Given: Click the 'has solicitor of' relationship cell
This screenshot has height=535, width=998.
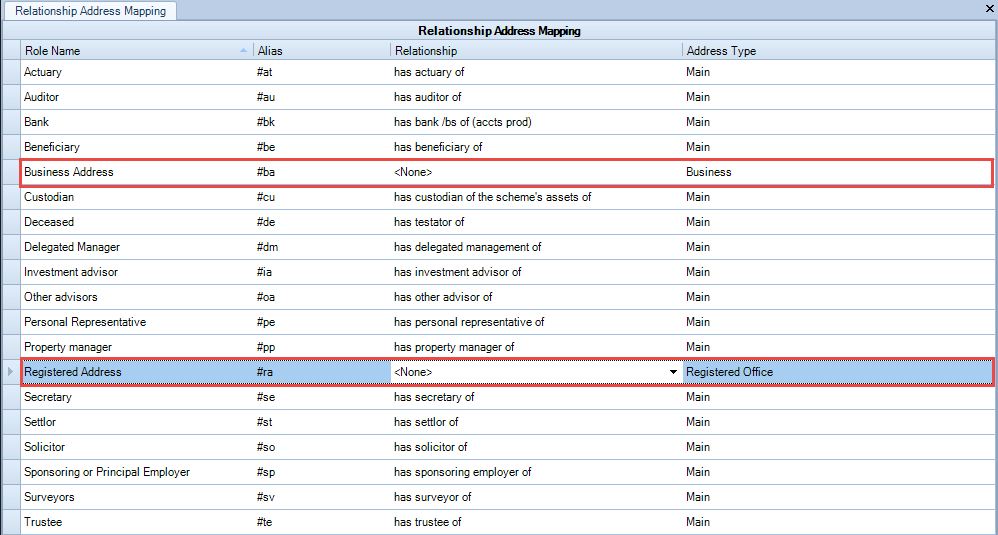Looking at the screenshot, I should 536,447.
